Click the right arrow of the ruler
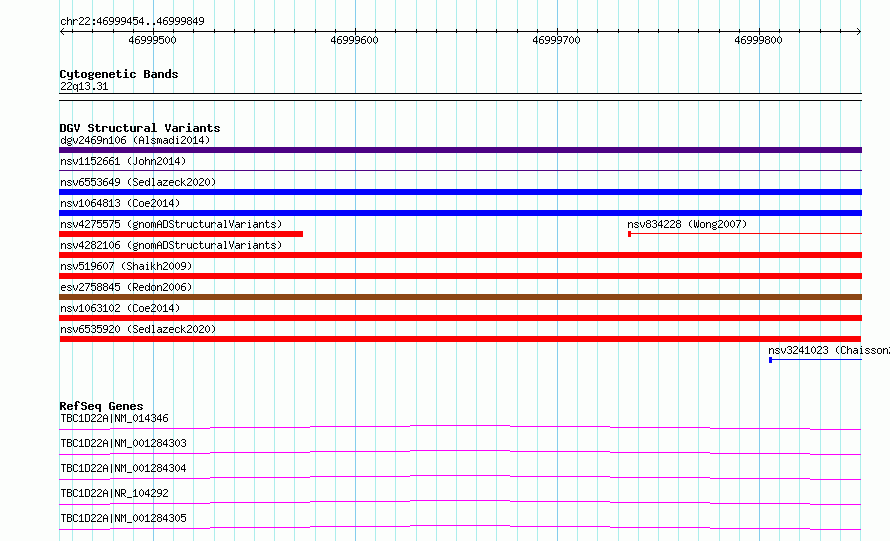890x541 pixels. (x=859, y=31)
